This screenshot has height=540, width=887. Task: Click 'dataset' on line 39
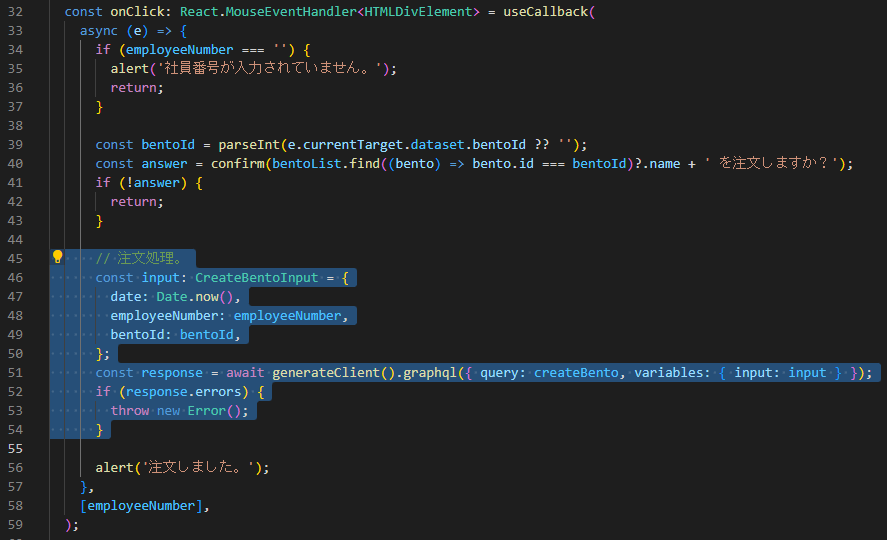[437, 145]
